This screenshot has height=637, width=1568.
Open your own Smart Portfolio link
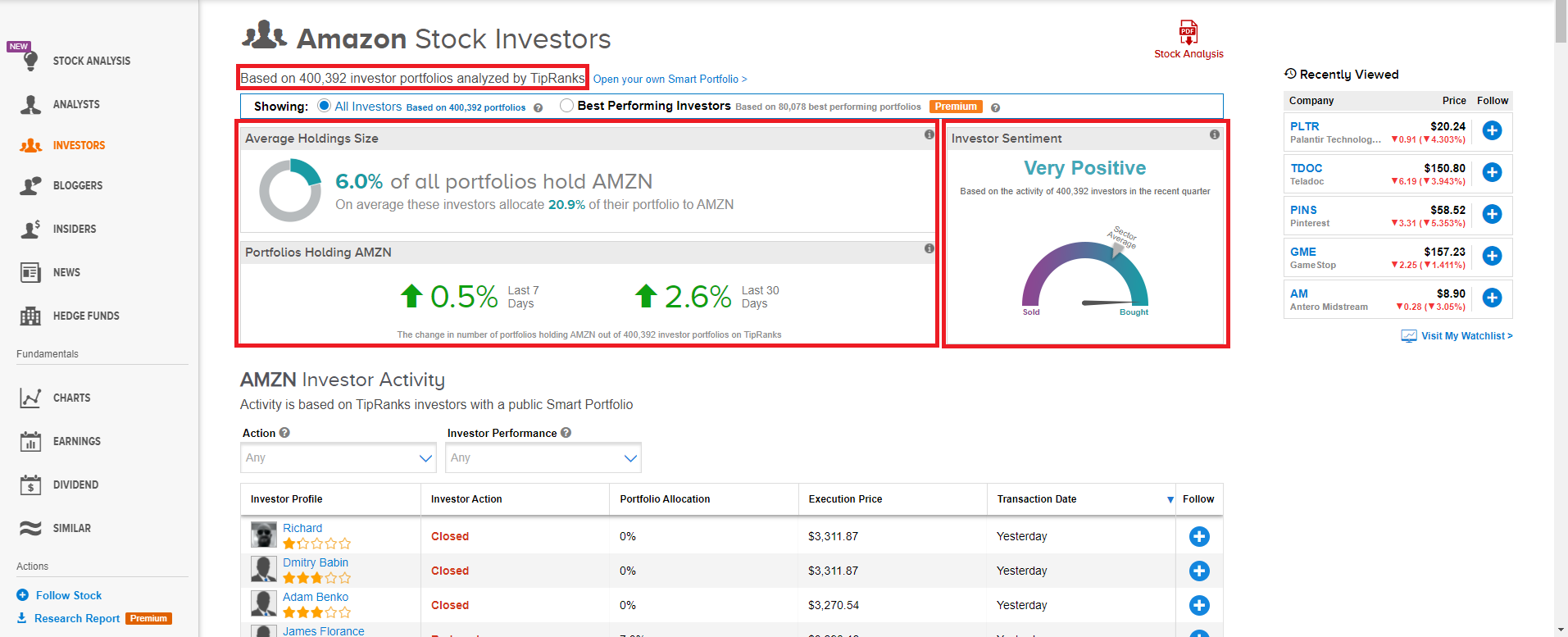pos(670,80)
